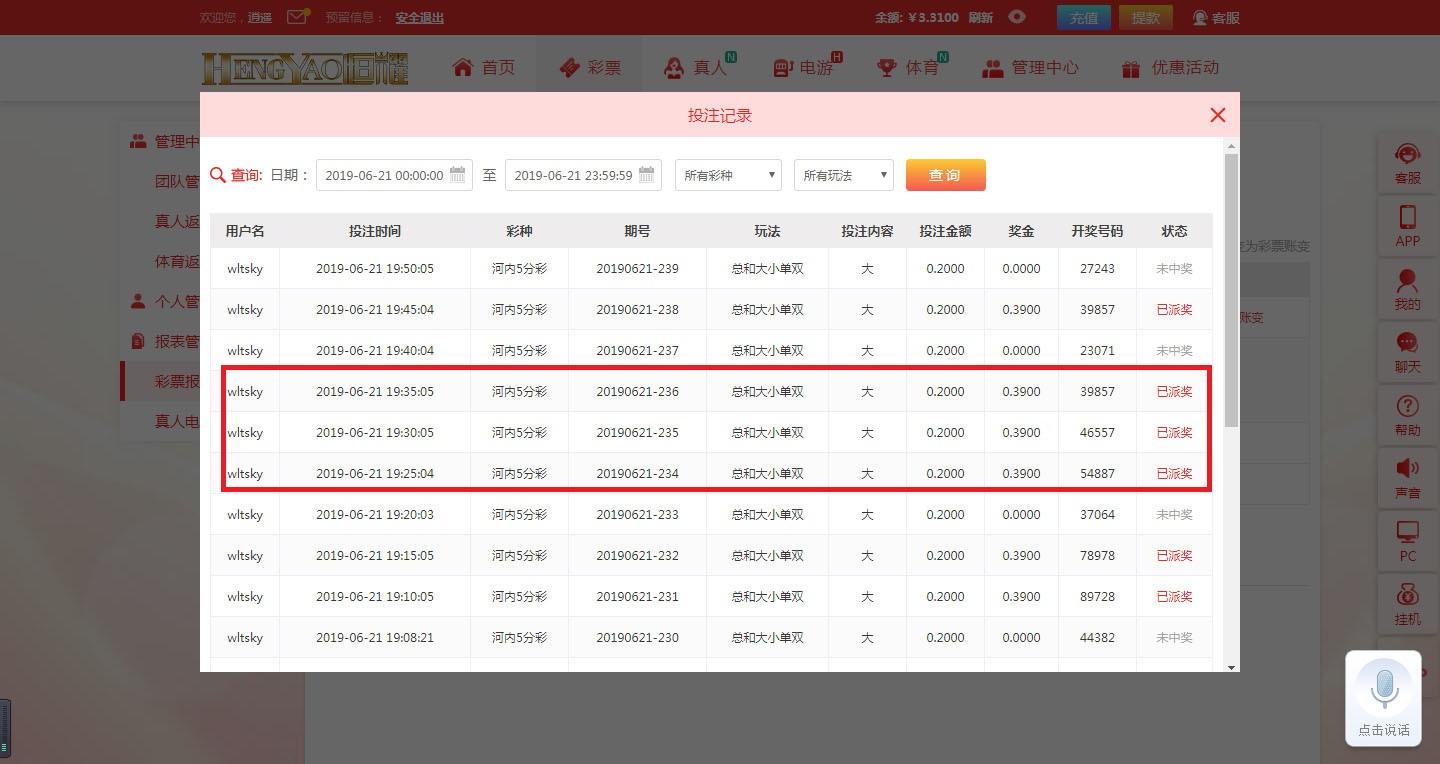The width and height of the screenshot is (1440, 764).
Task: Expand the 所有玩法 play method dropdown
Action: coord(843,175)
